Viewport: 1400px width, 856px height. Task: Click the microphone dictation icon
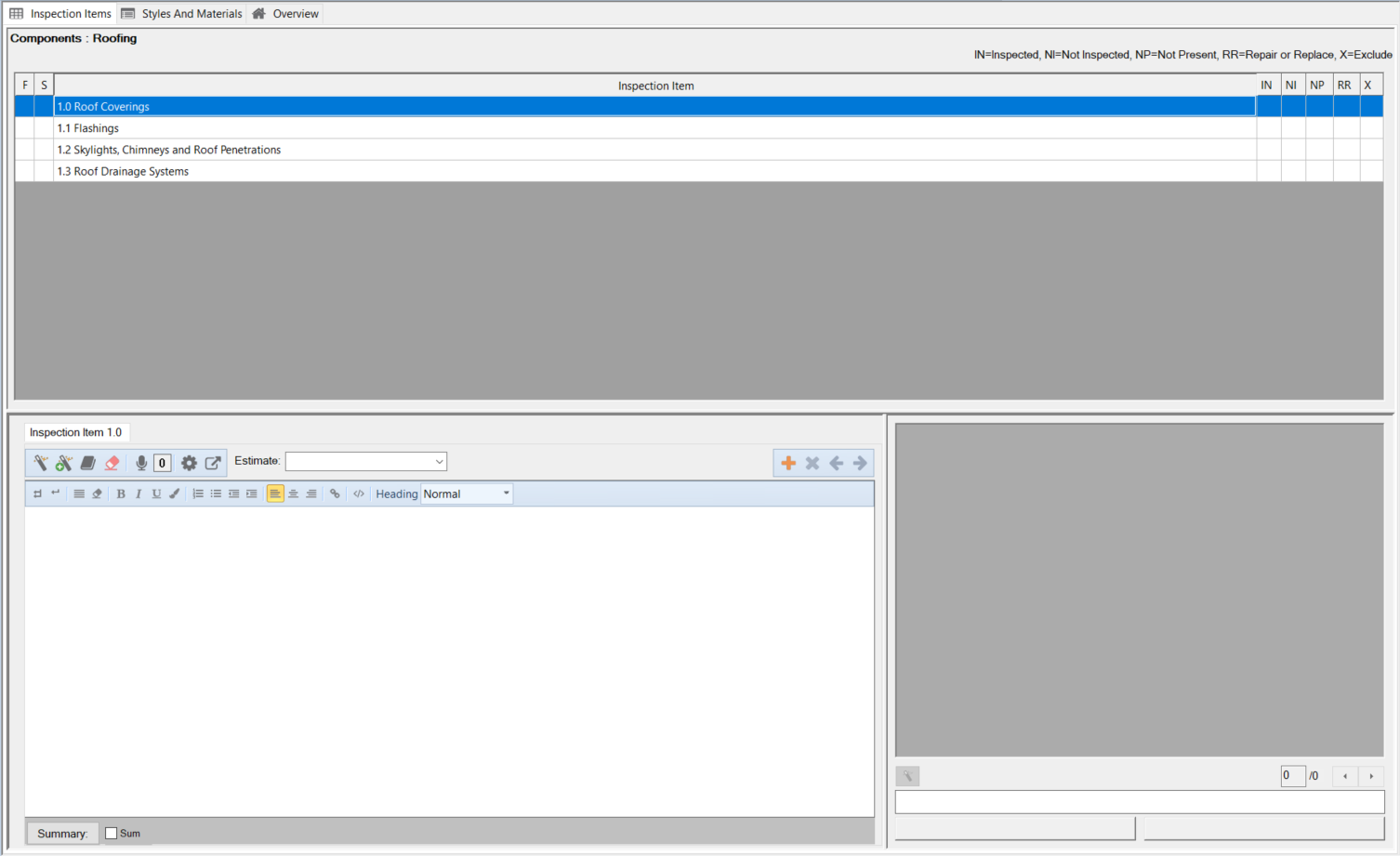click(141, 463)
